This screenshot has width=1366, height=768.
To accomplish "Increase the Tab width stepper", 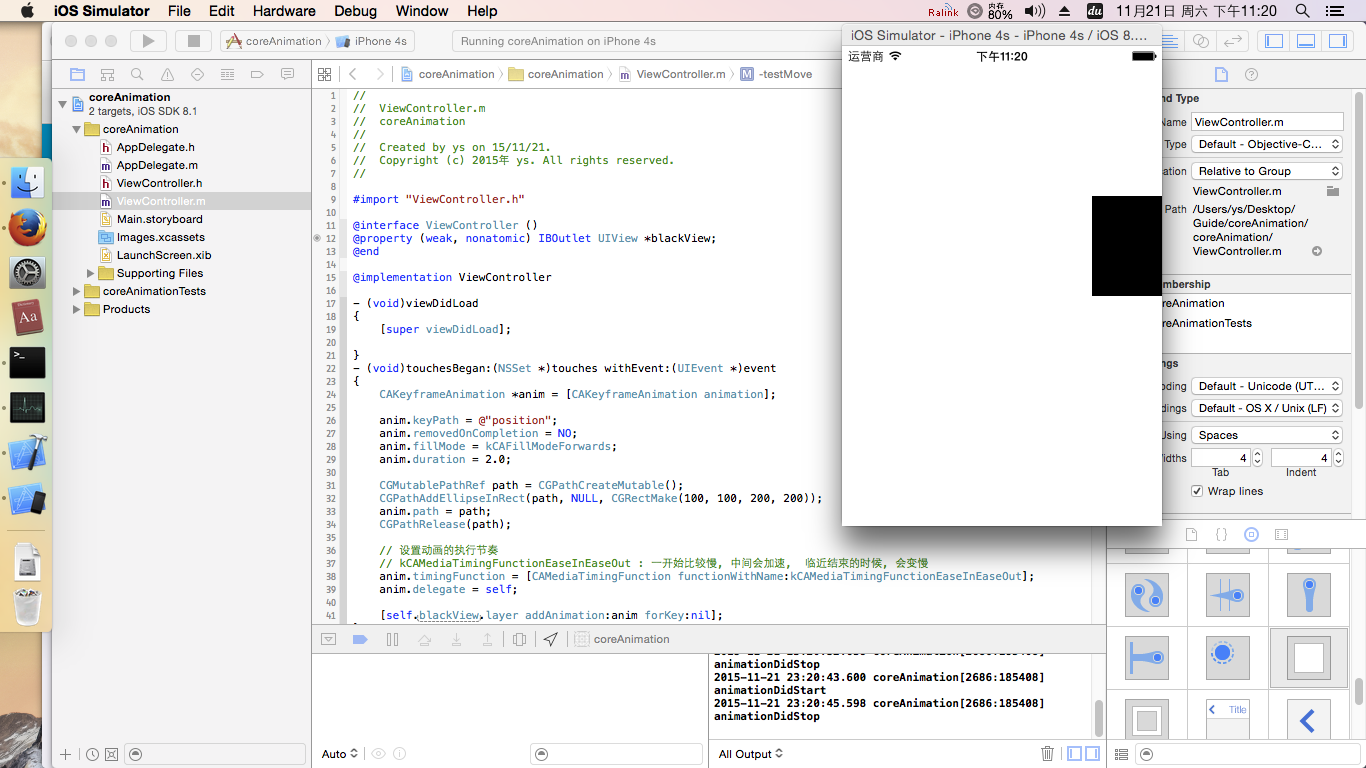I will pos(1256,454).
